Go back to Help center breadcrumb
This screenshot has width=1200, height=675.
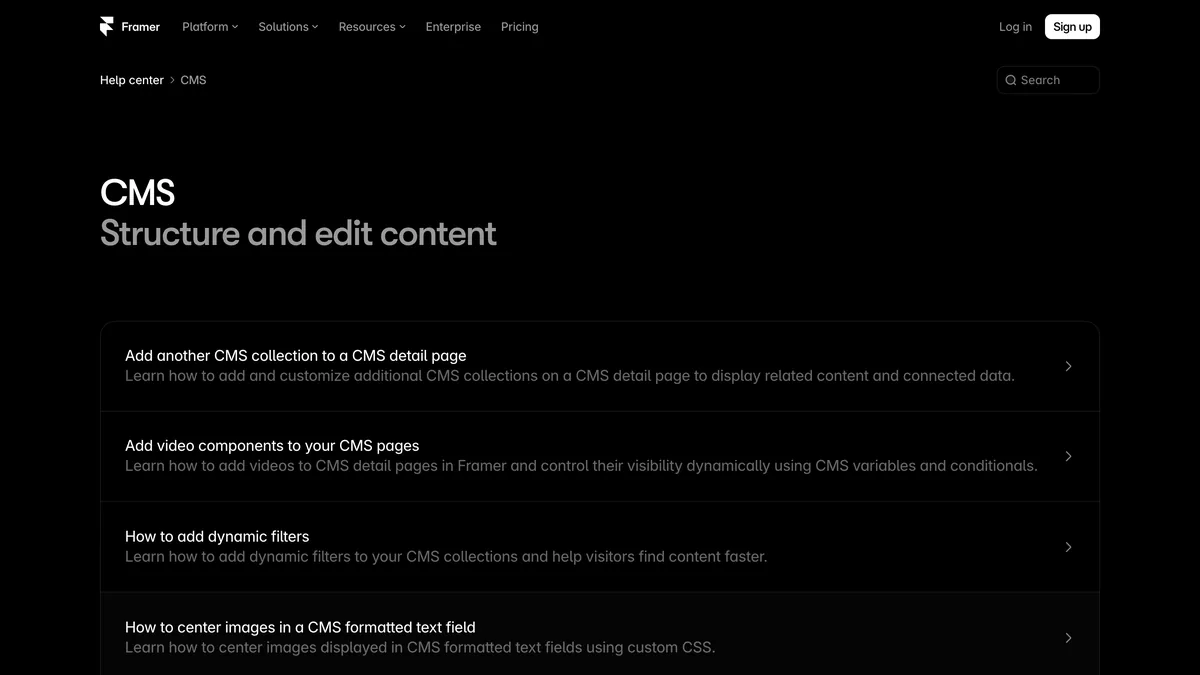coord(132,80)
